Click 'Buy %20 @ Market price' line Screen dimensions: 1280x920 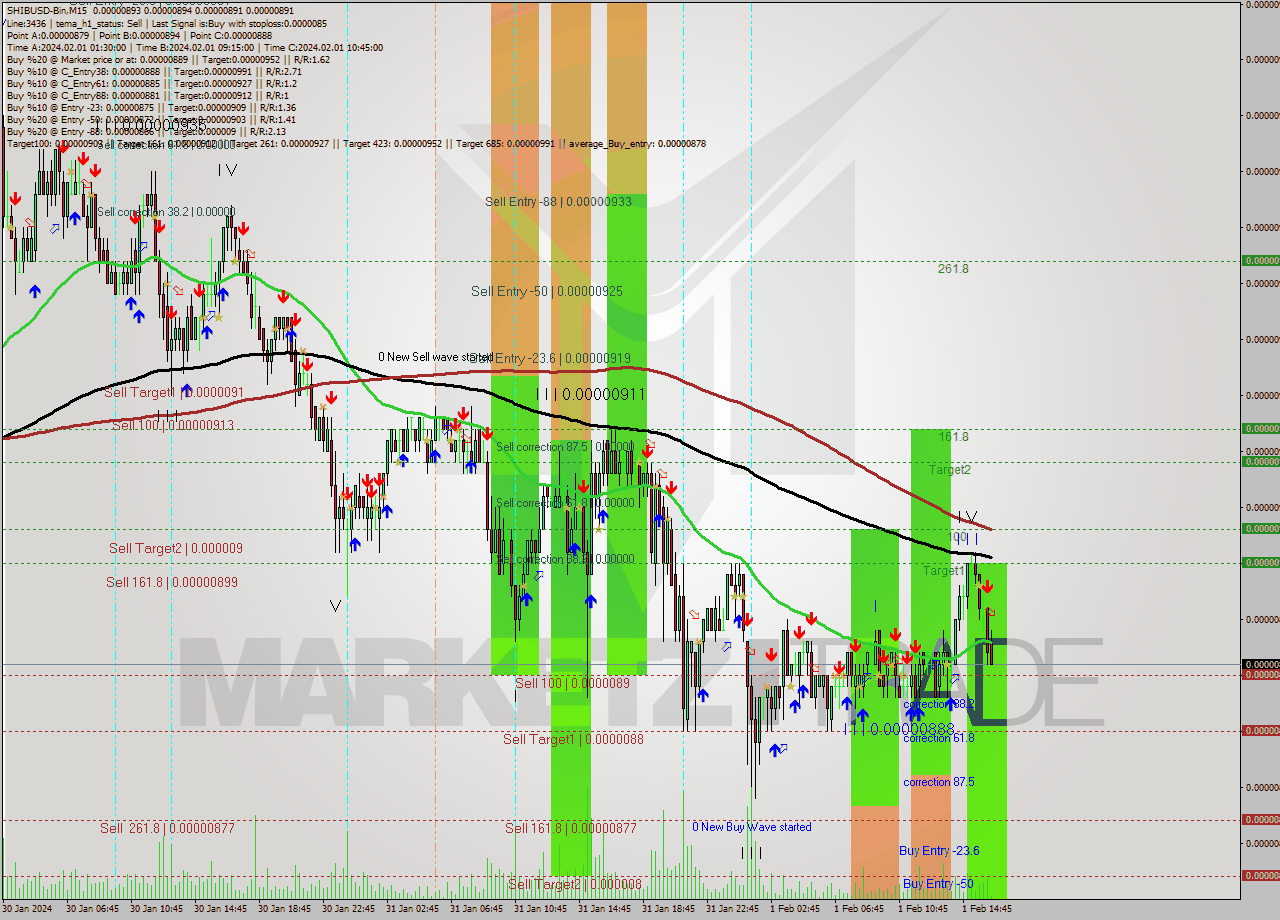click(x=168, y=59)
